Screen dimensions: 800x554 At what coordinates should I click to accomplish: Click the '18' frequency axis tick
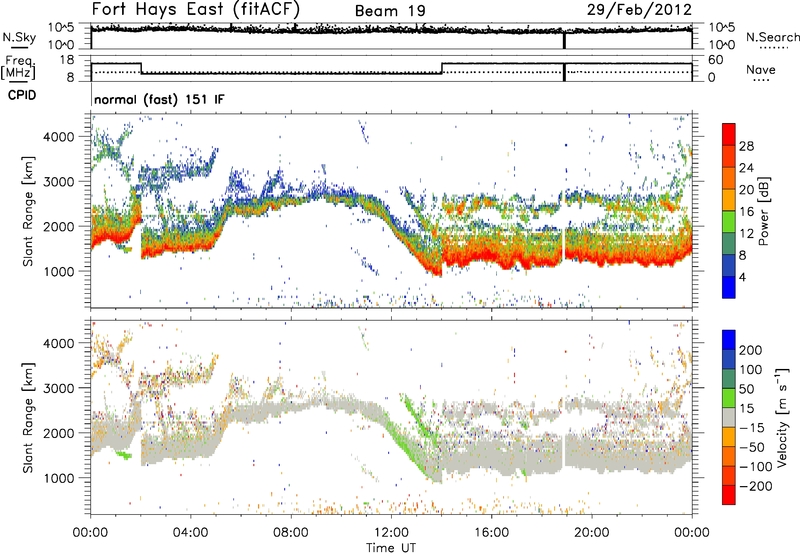(67, 60)
